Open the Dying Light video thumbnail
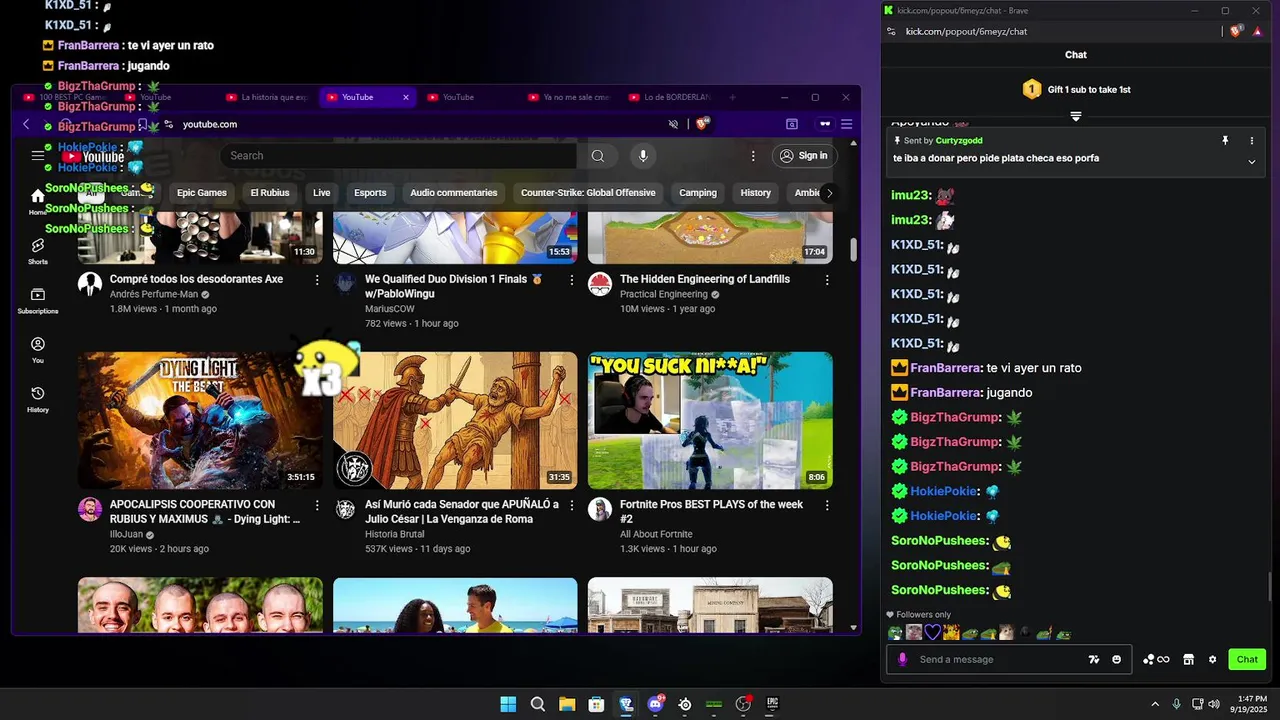1280x720 pixels. tap(200, 420)
